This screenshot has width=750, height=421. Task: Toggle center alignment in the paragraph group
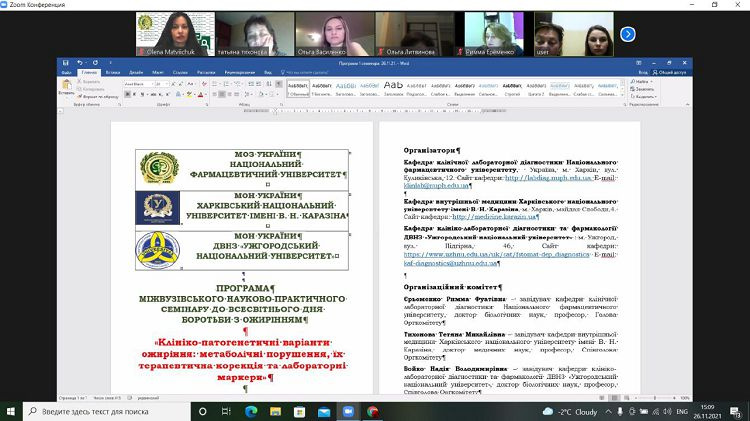click(x=222, y=94)
